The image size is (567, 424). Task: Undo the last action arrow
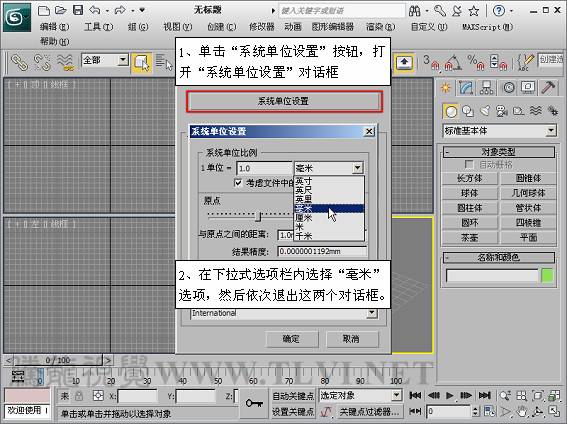(95, 10)
